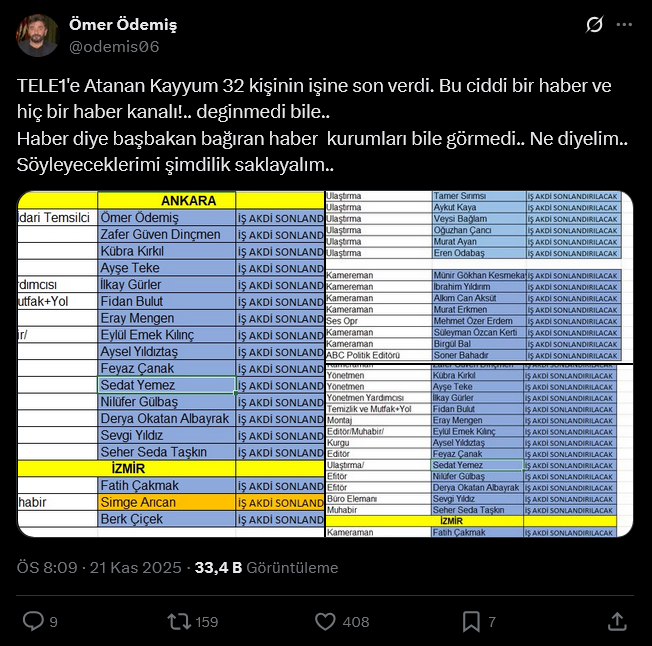Like the post with the heart icon
Viewport: 652px width, 646px height.
click(325, 621)
